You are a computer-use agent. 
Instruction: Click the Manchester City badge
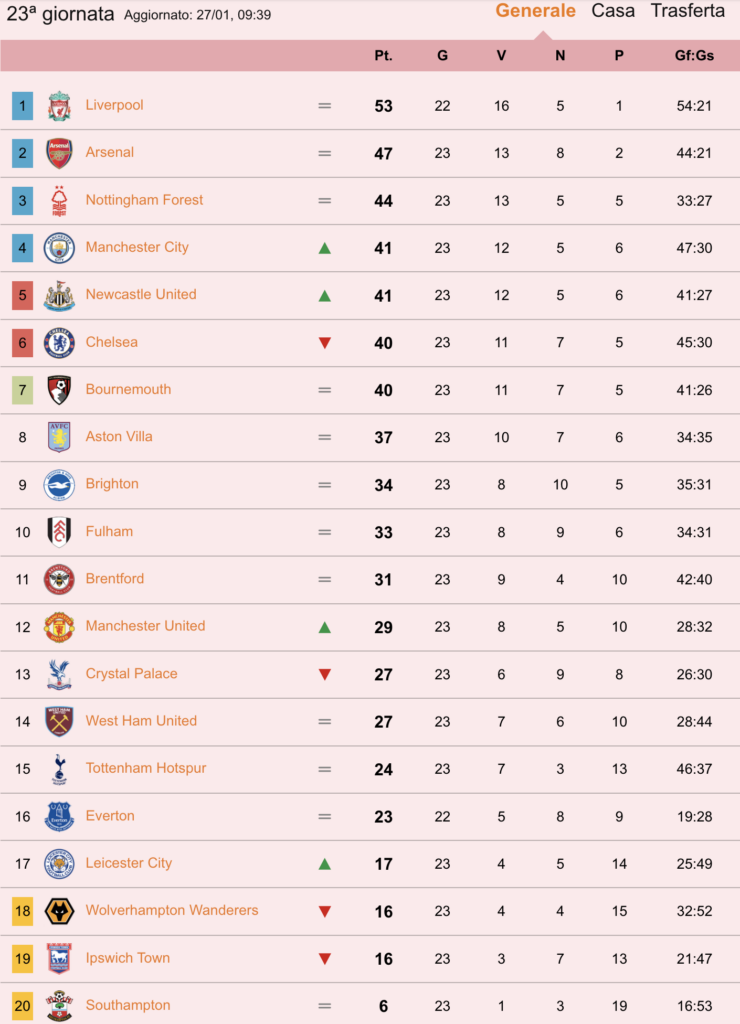tap(59, 248)
